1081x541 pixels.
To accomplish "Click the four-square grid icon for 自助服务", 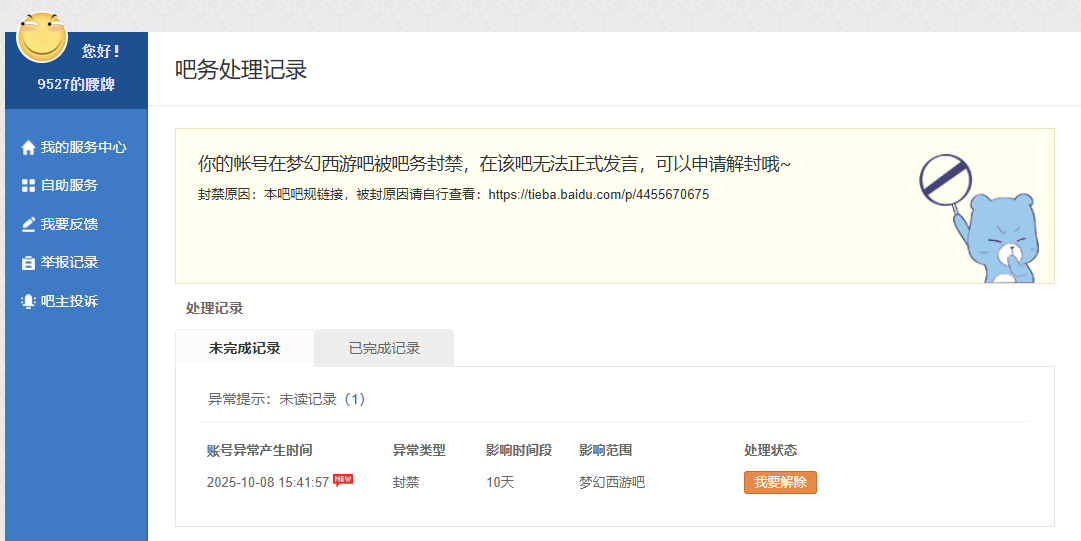I will point(28,186).
